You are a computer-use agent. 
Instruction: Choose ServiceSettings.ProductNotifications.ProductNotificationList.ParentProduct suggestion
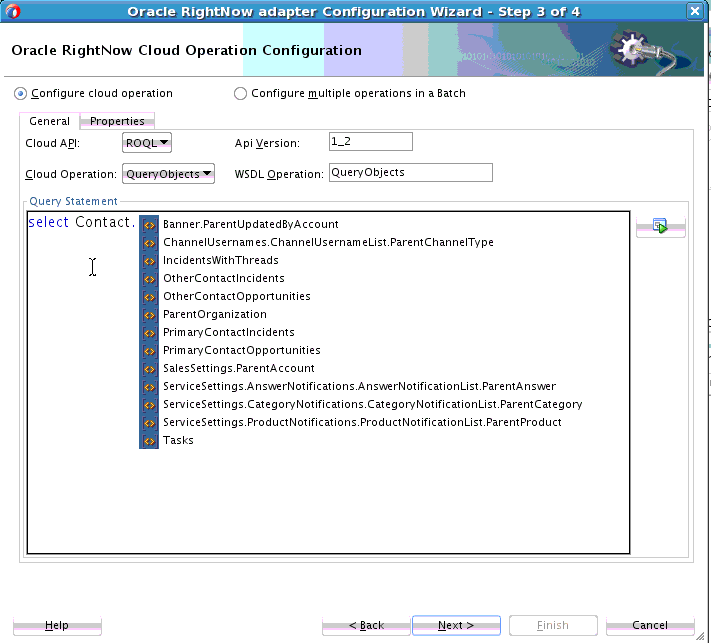click(x=362, y=423)
